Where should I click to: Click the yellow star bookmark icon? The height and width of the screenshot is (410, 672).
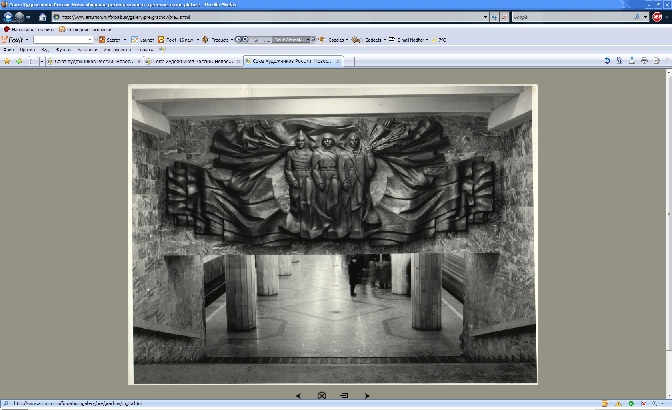coord(7,61)
